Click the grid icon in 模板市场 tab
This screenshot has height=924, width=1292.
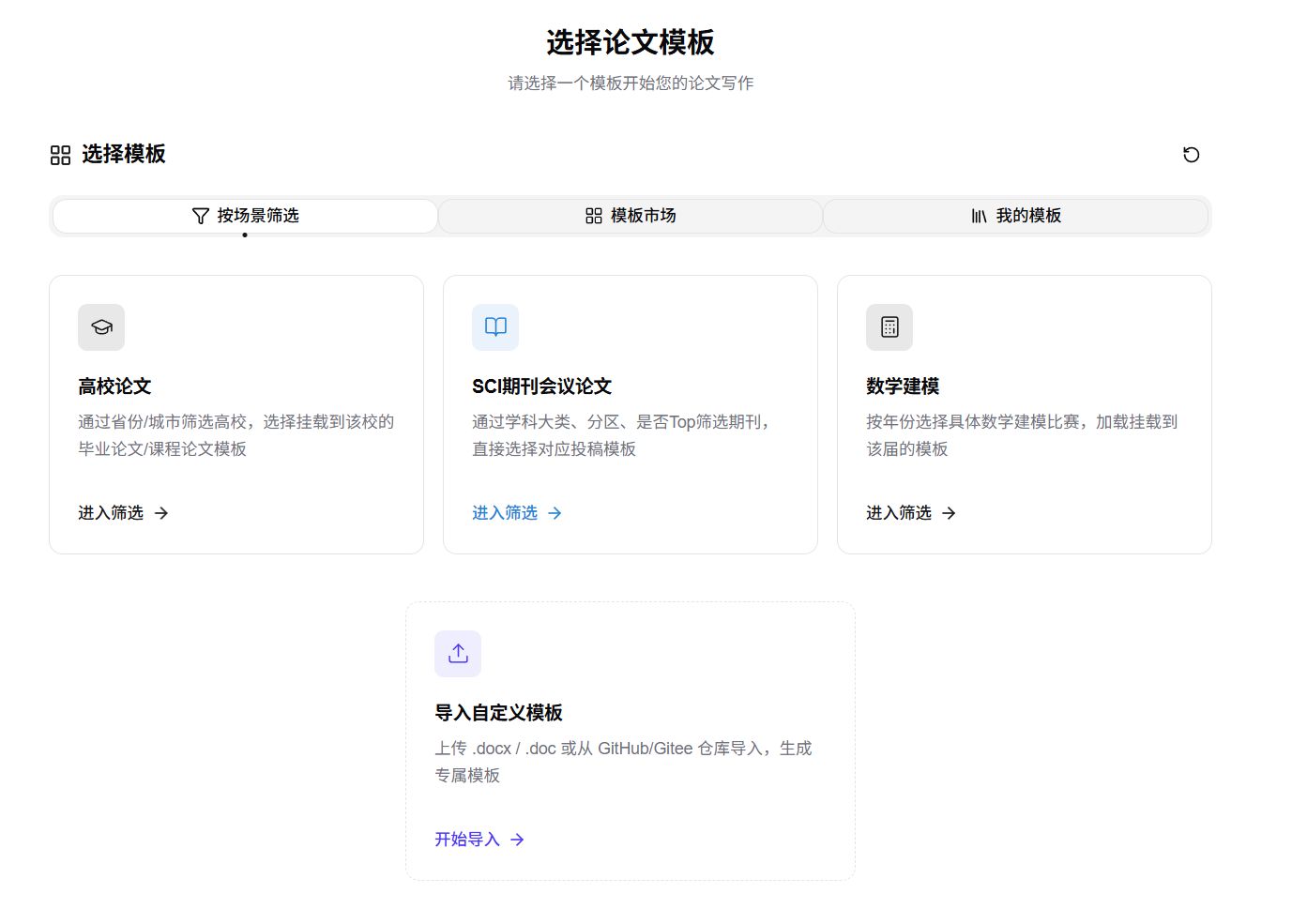pos(593,216)
